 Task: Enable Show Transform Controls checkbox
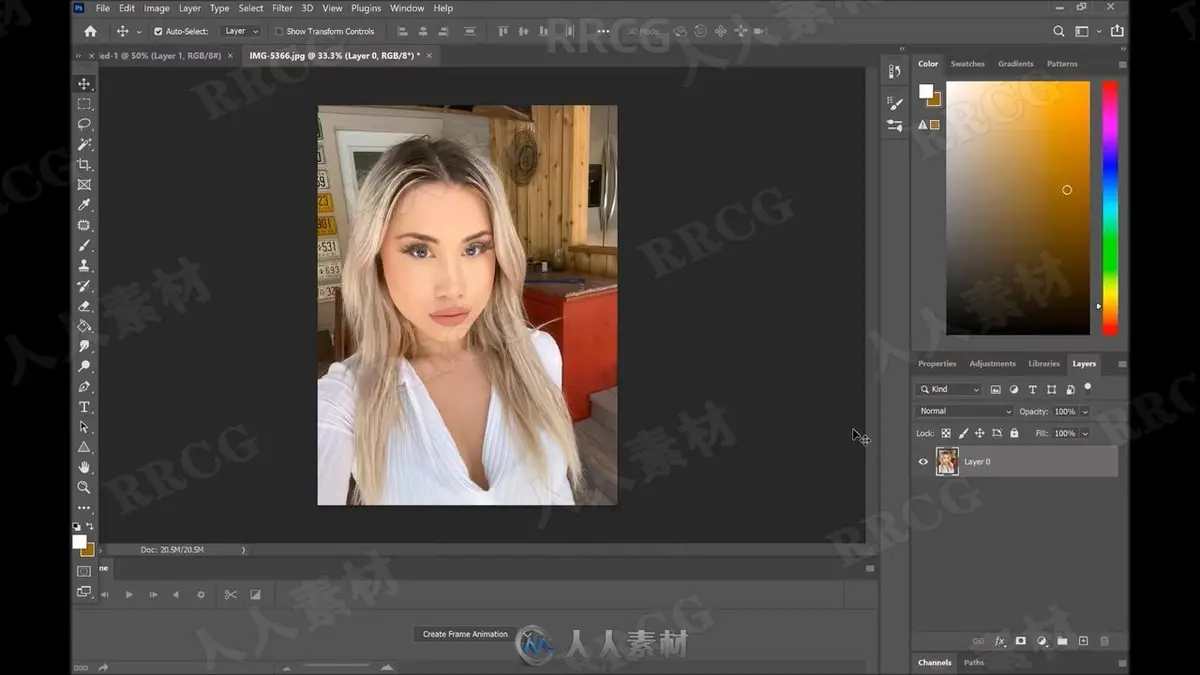pos(279,31)
